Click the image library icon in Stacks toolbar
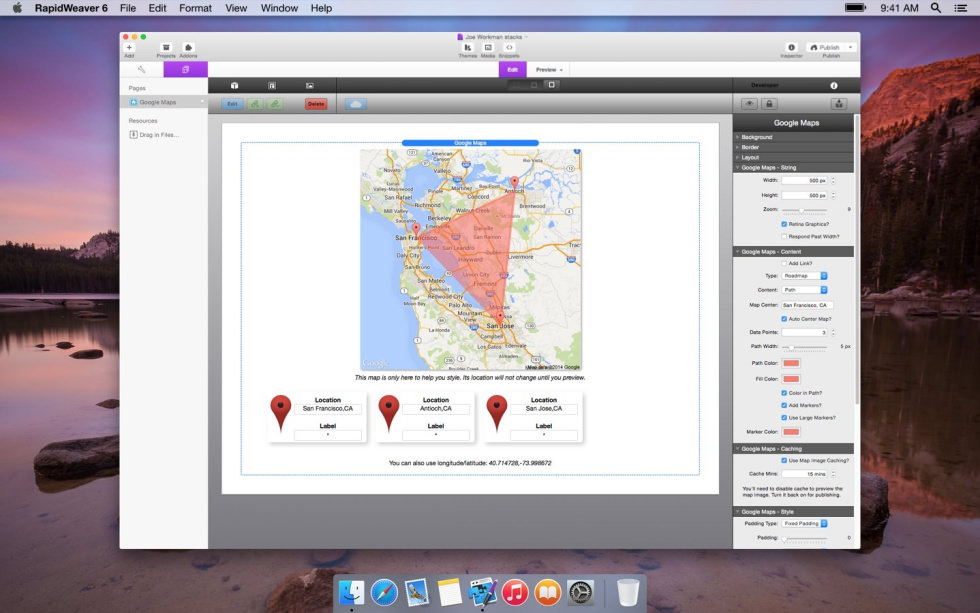 click(309, 85)
